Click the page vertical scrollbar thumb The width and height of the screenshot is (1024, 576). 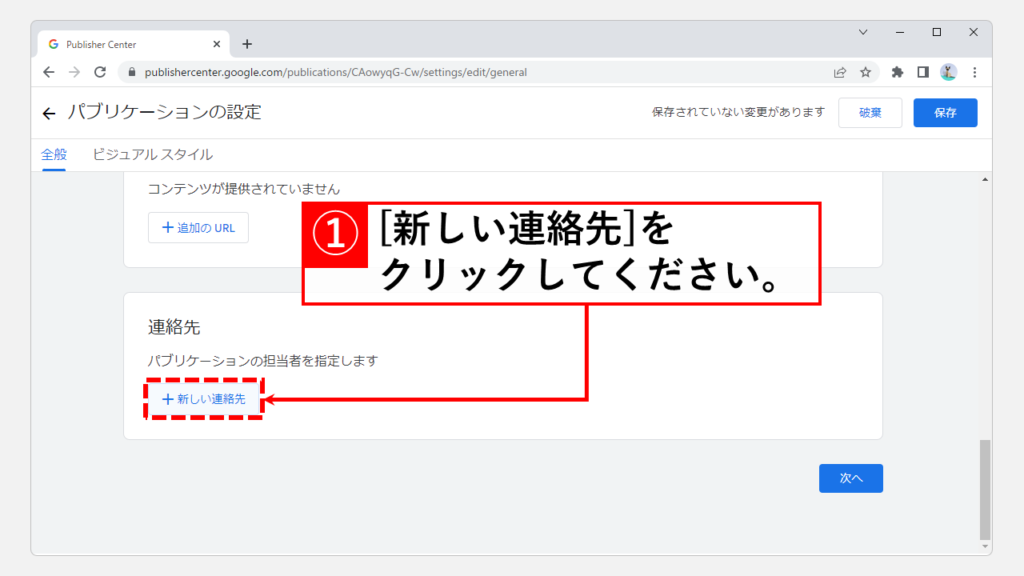pyautogui.click(x=985, y=488)
